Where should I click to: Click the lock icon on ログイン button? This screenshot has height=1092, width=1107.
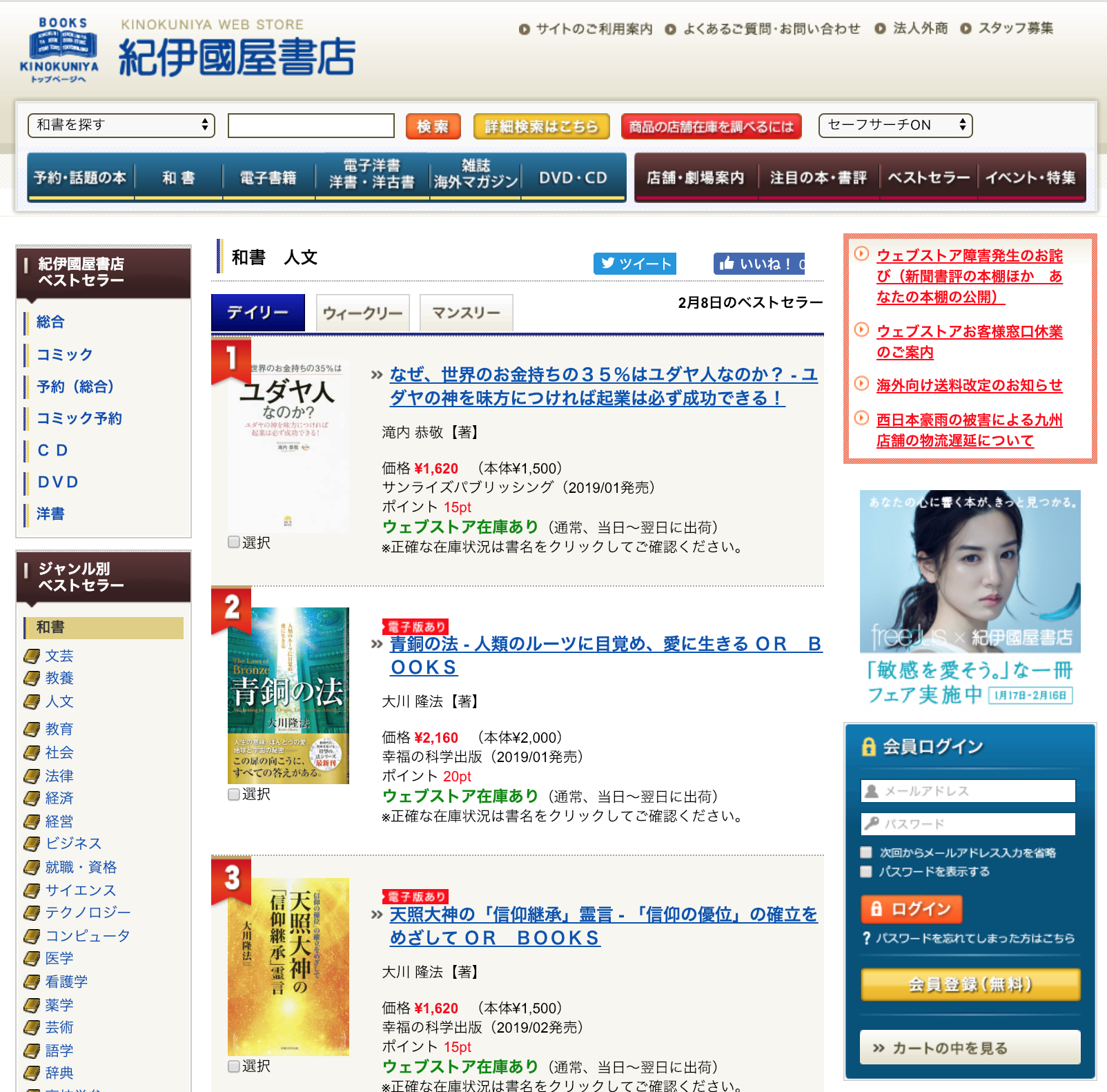pos(876,908)
